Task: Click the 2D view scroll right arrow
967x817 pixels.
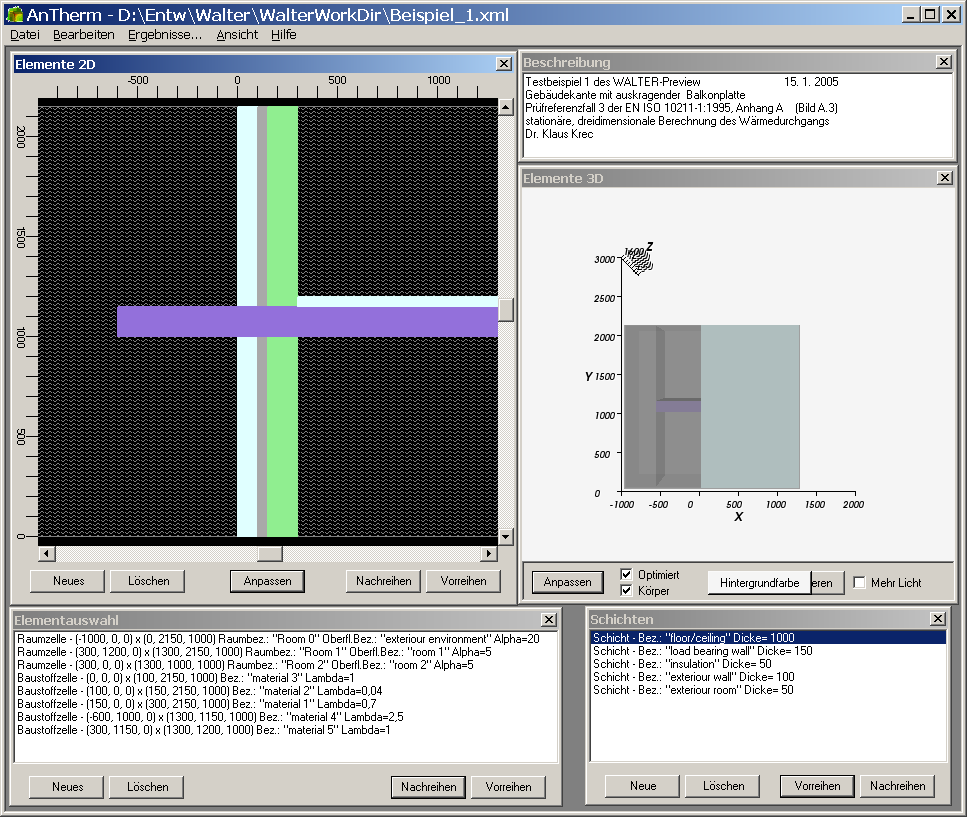Action: tap(489, 554)
